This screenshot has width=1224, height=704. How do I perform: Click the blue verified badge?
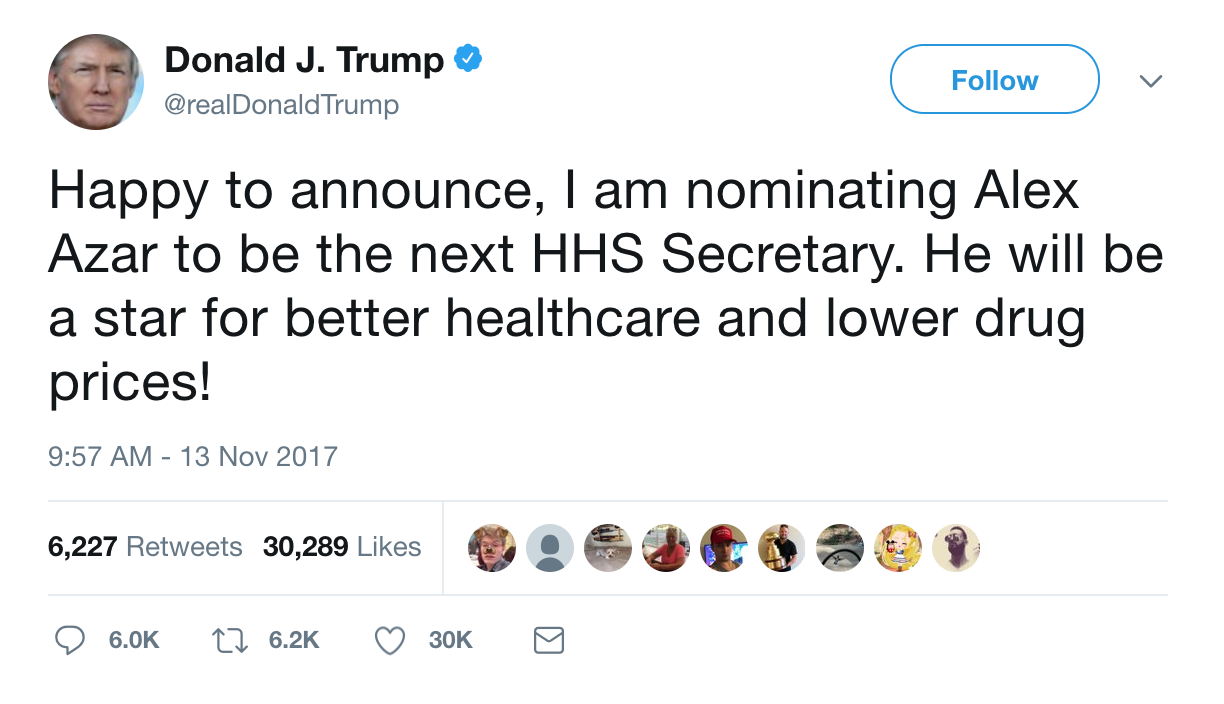coord(468,60)
